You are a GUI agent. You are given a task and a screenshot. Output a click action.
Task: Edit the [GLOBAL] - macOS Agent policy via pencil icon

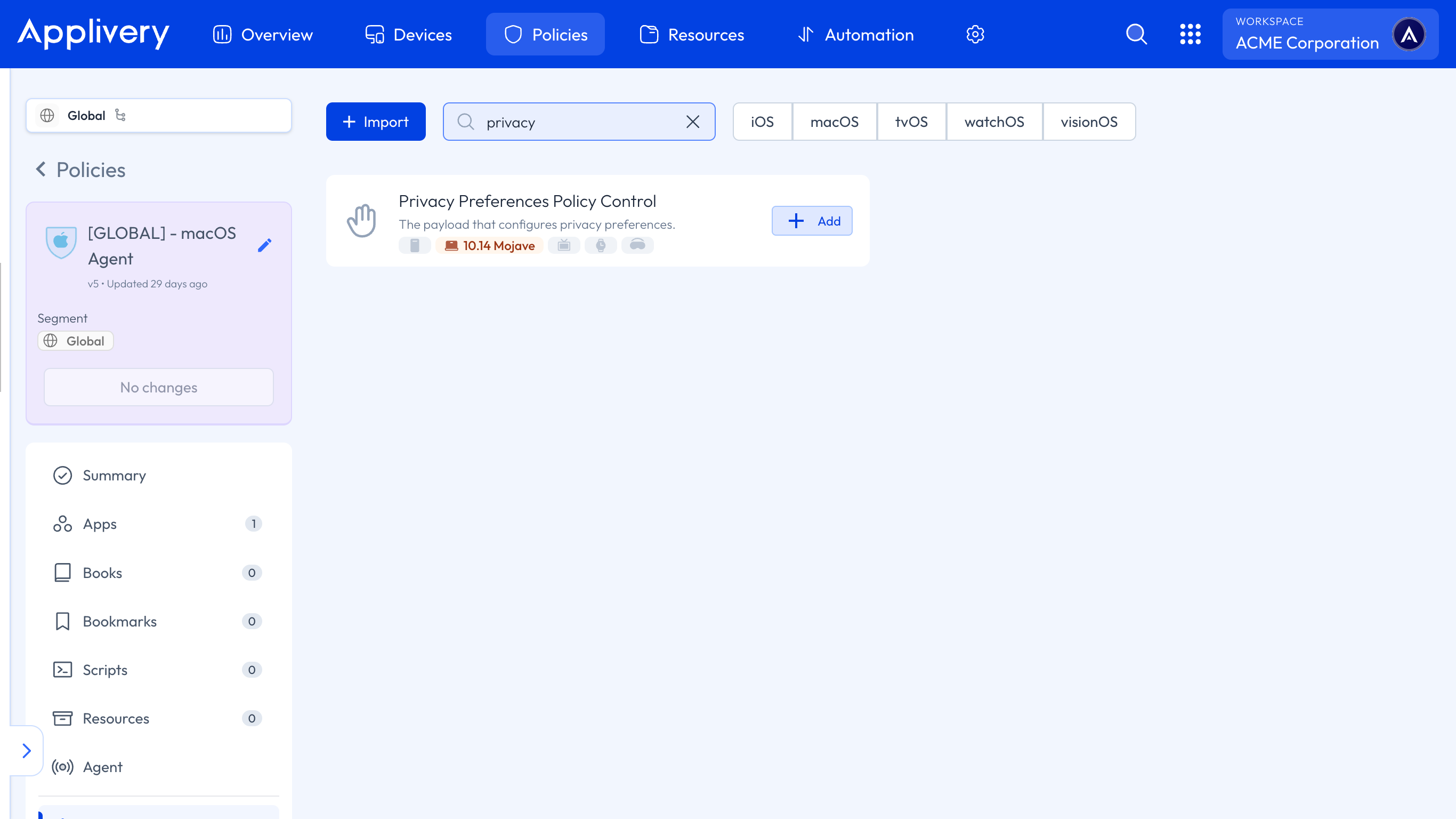click(x=264, y=245)
